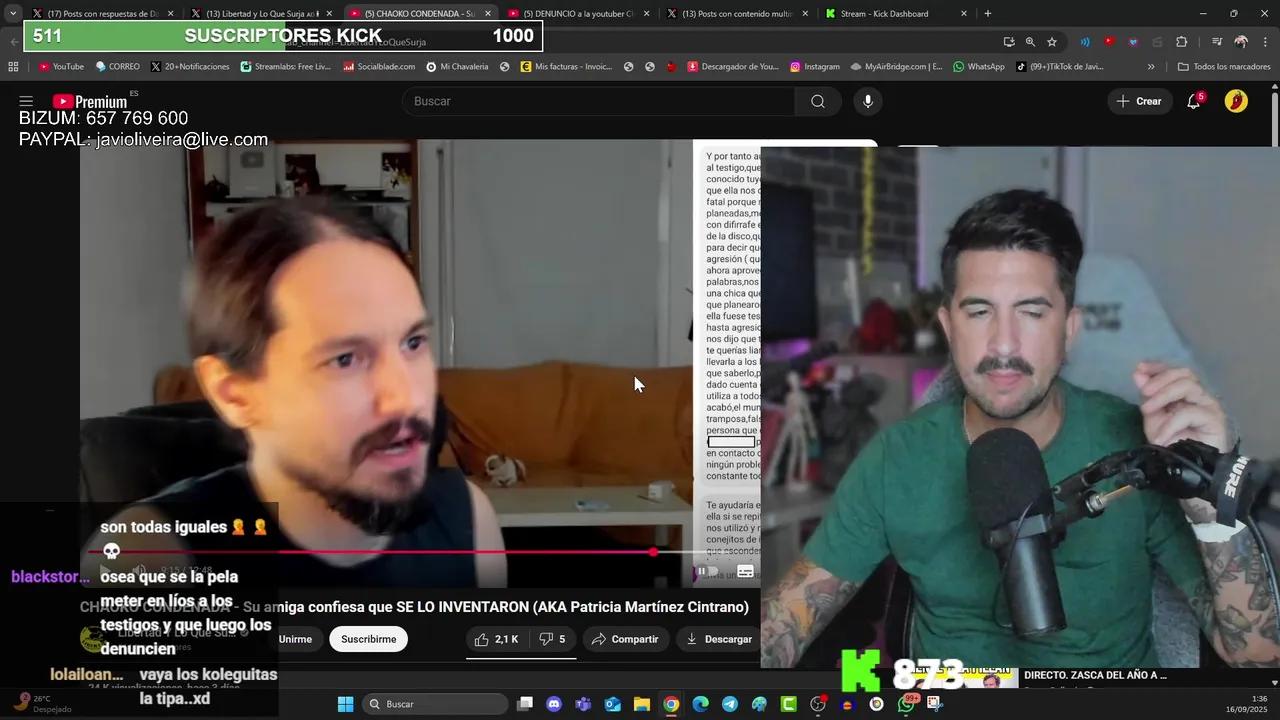Image resolution: width=1280 pixels, height=720 pixels.
Task: Dislike the video showing 5 dislikes
Action: [x=552, y=639]
